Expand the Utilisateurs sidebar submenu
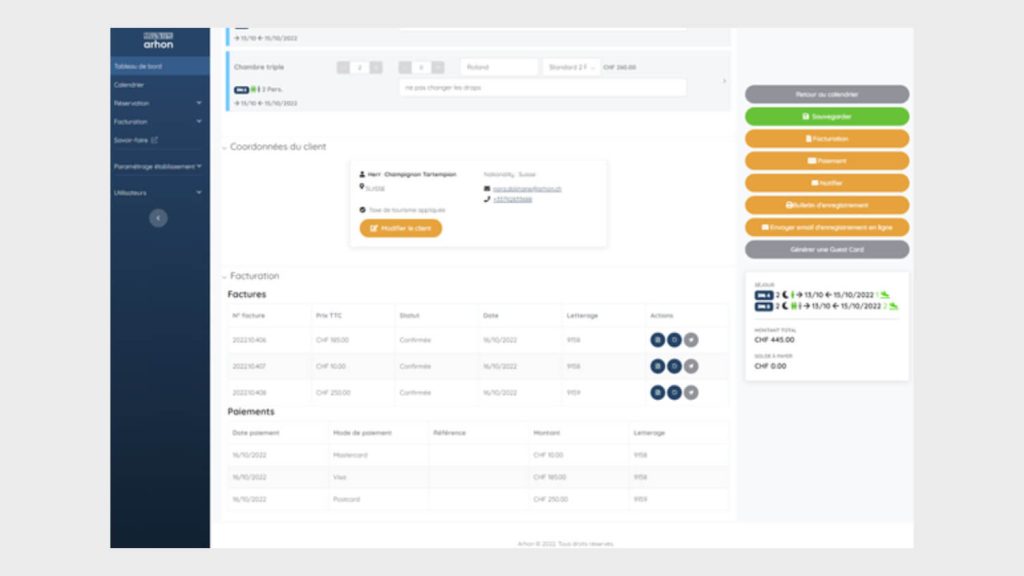This screenshot has height=576, width=1024. tap(199, 193)
